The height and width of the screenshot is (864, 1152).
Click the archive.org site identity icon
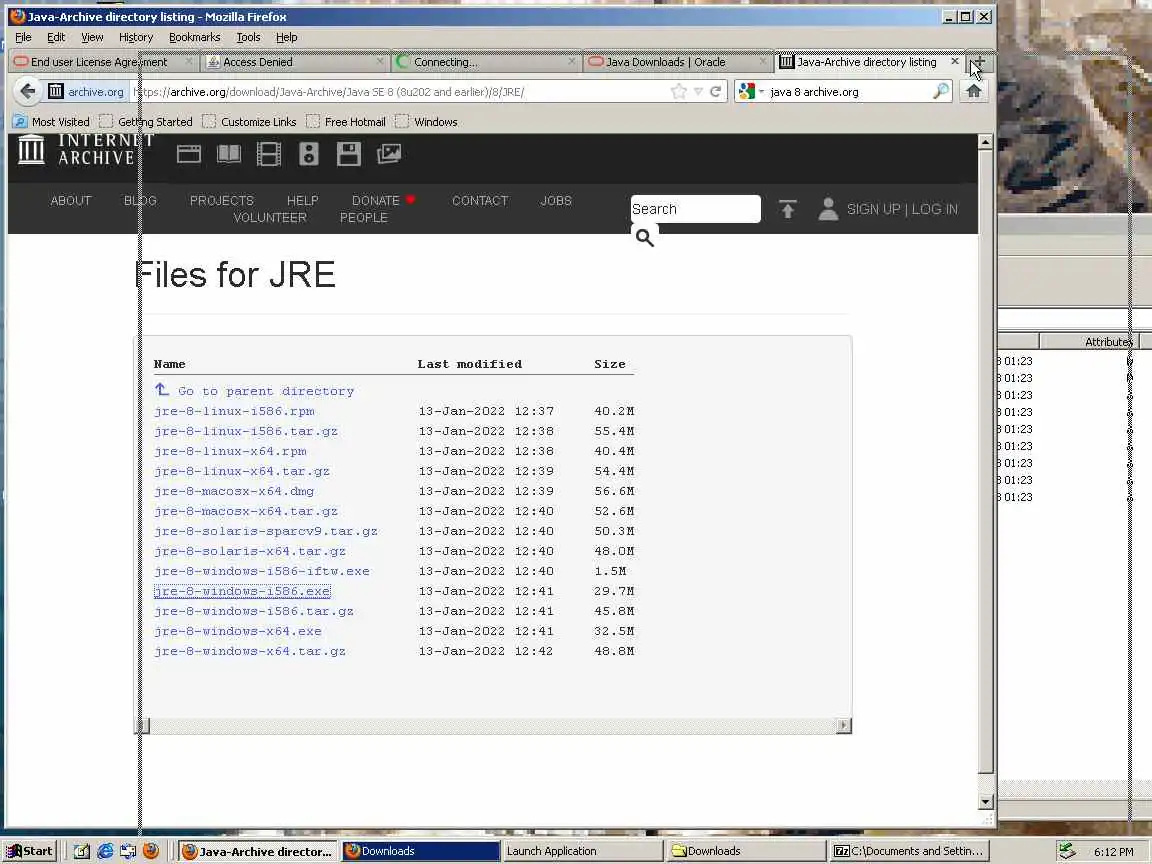[x=87, y=91]
